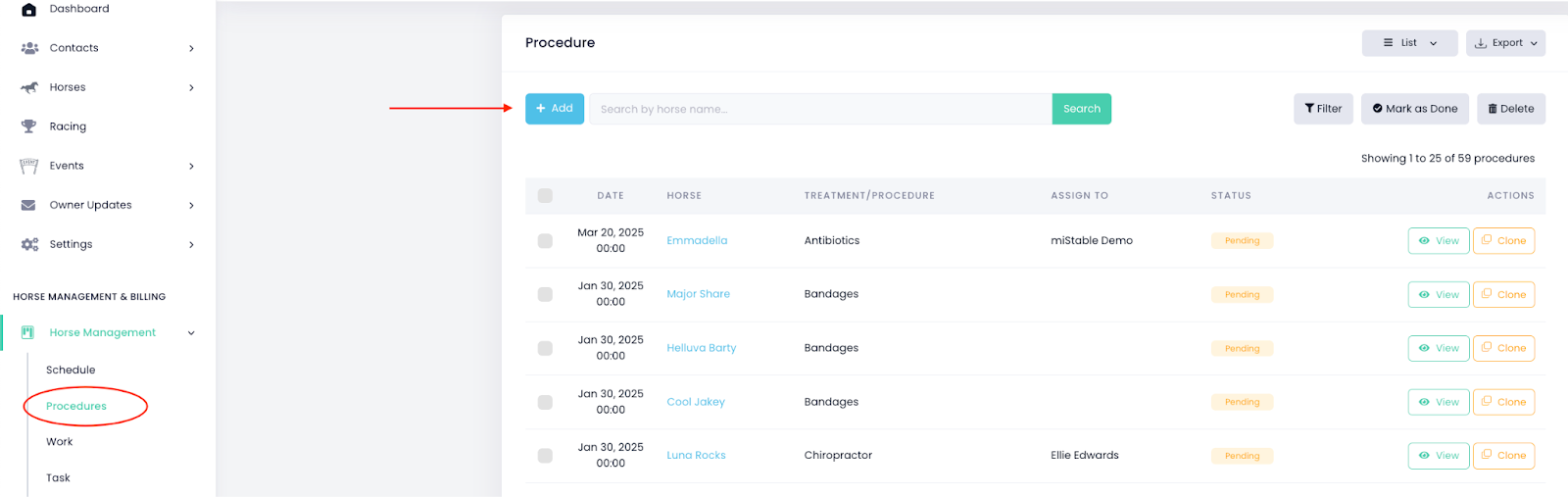Image resolution: width=1568 pixels, height=497 pixels.
Task: View the Helluva Barty procedure
Action: point(1438,348)
